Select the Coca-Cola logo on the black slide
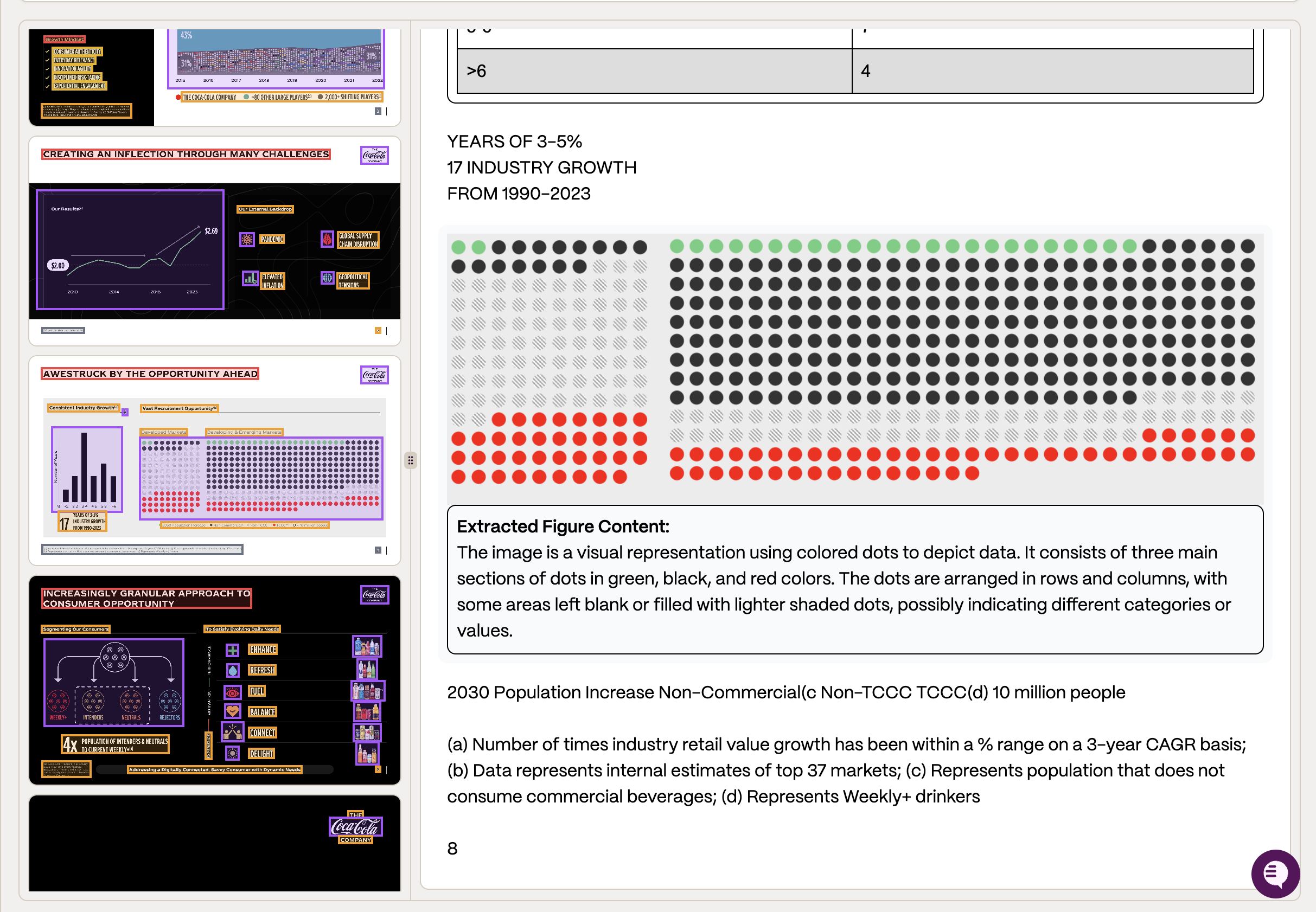Viewport: 1316px width, 912px height. (356, 827)
